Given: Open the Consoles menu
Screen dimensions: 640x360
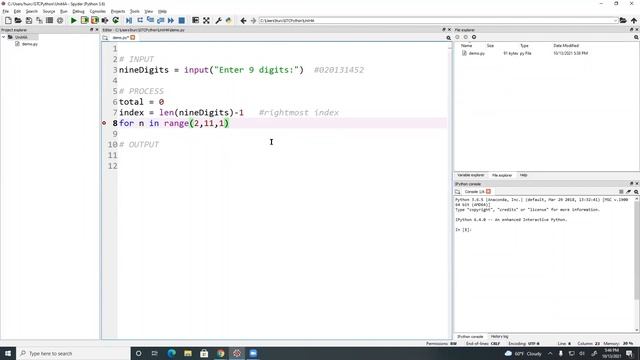Looking at the screenshot, I should tap(98, 11).
